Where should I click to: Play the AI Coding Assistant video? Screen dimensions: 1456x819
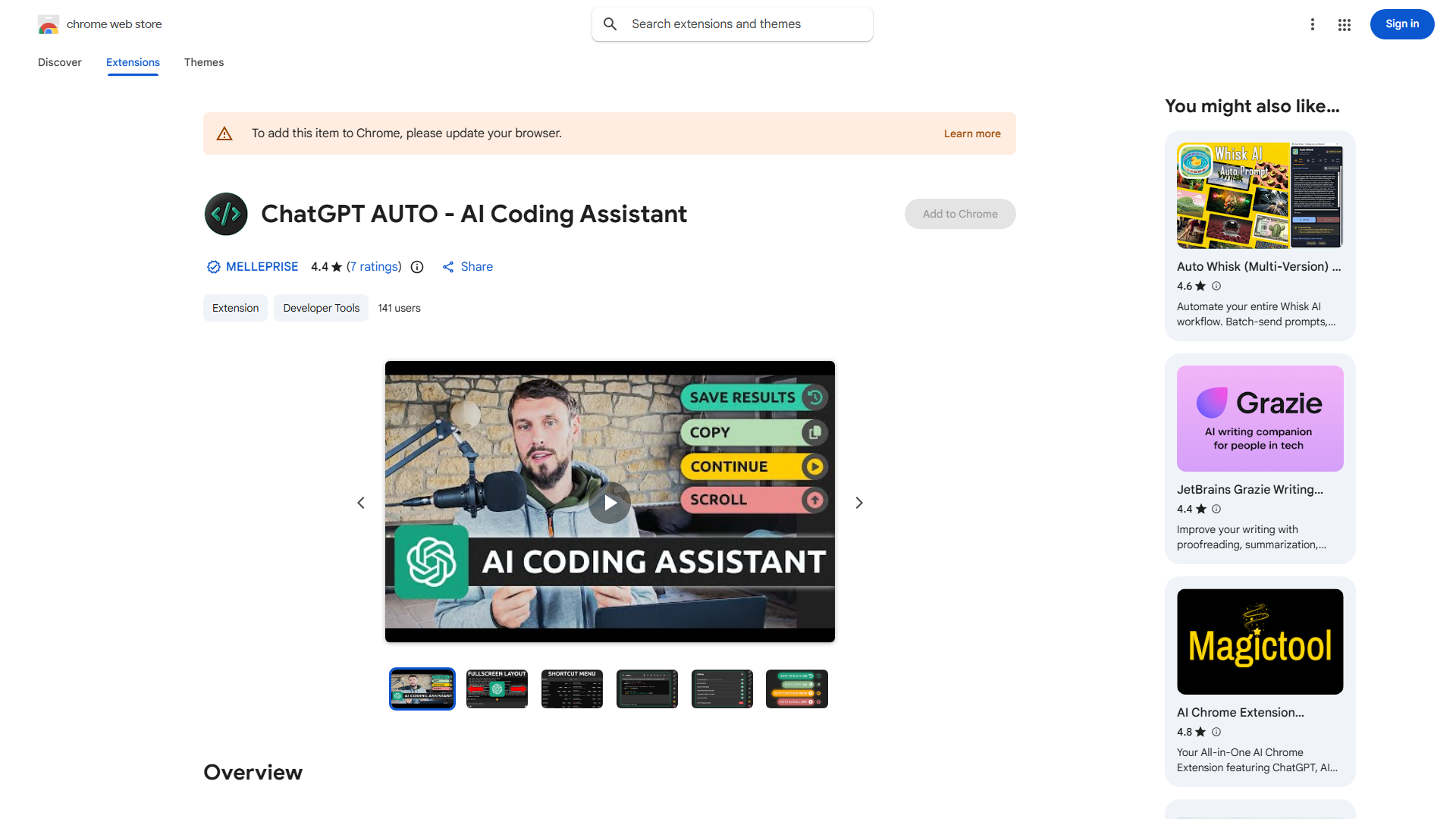[x=610, y=502]
